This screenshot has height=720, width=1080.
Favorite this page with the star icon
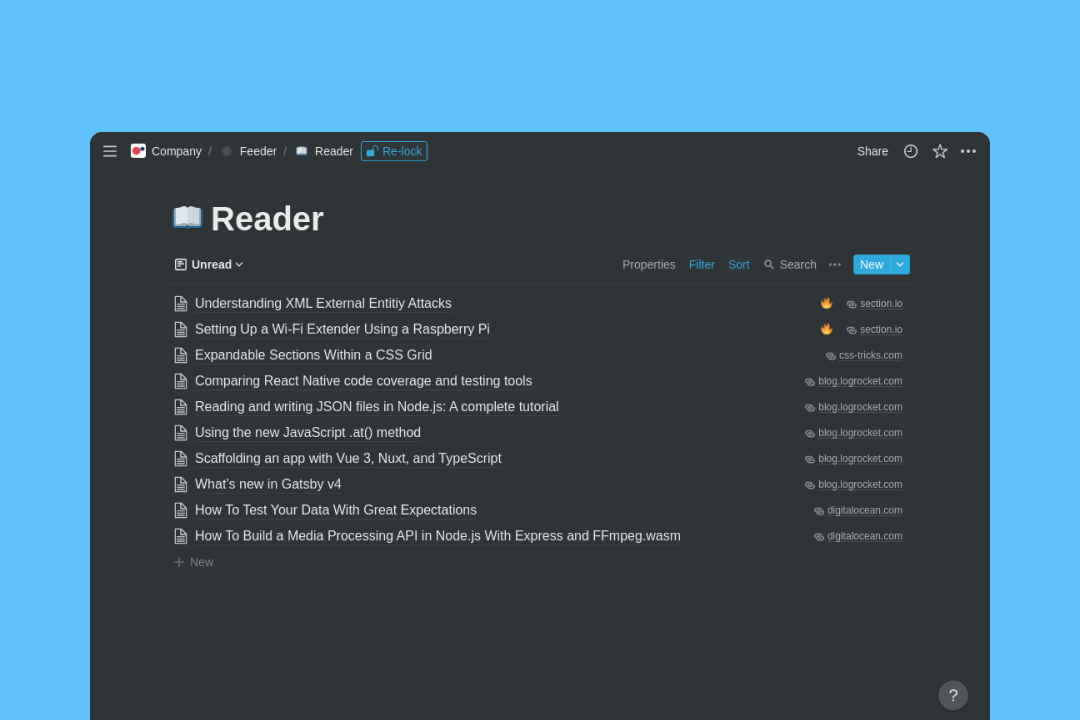click(939, 151)
